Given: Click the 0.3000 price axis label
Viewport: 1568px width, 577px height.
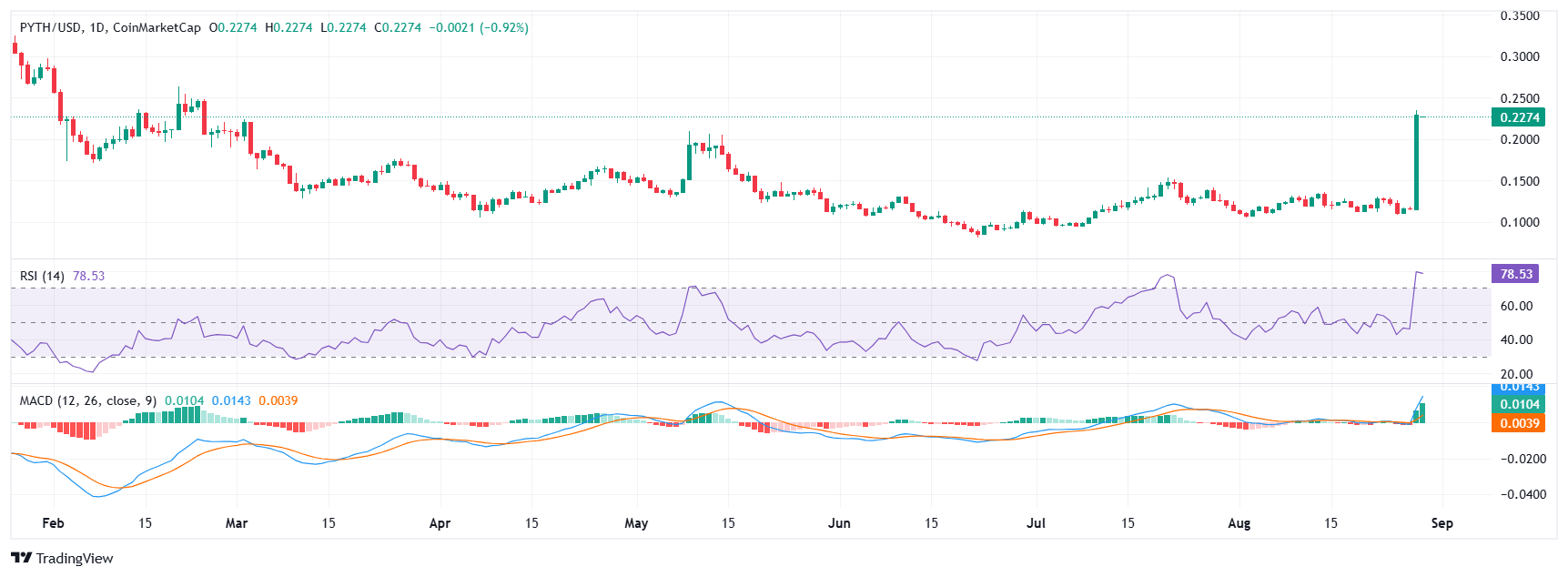Looking at the screenshot, I should tap(1520, 56).
